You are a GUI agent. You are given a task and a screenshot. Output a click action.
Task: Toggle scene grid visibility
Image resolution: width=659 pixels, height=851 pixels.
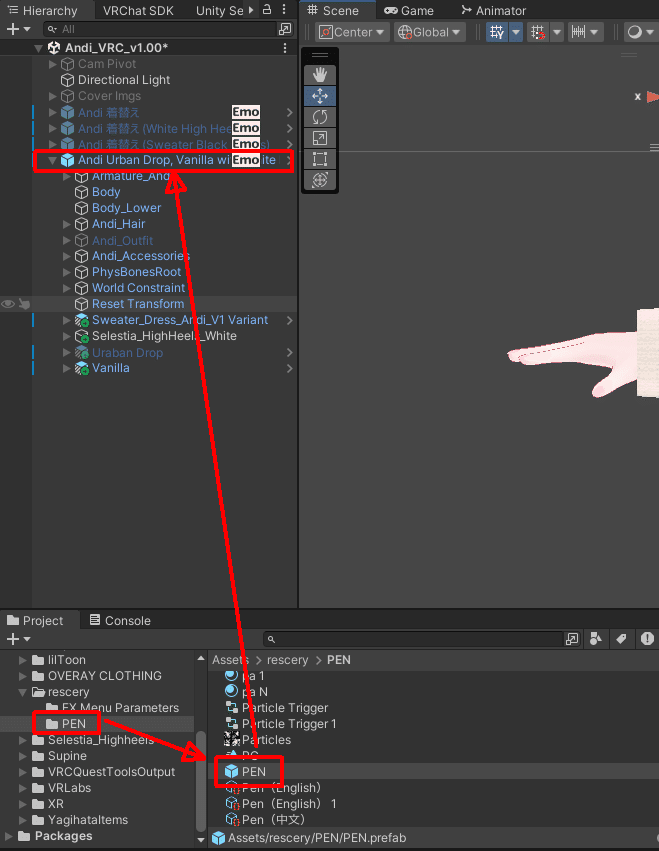tap(497, 33)
